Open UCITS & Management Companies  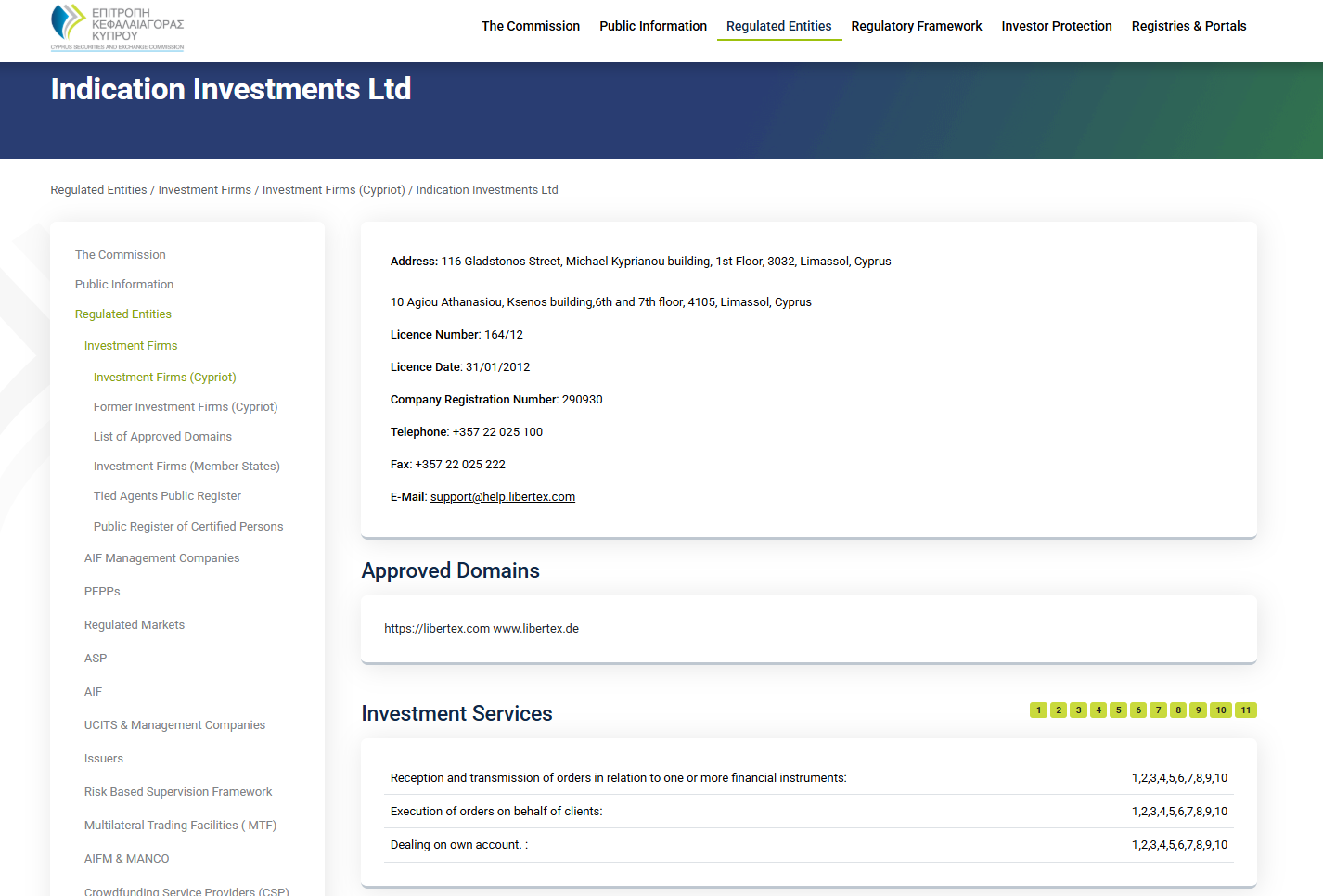(174, 725)
